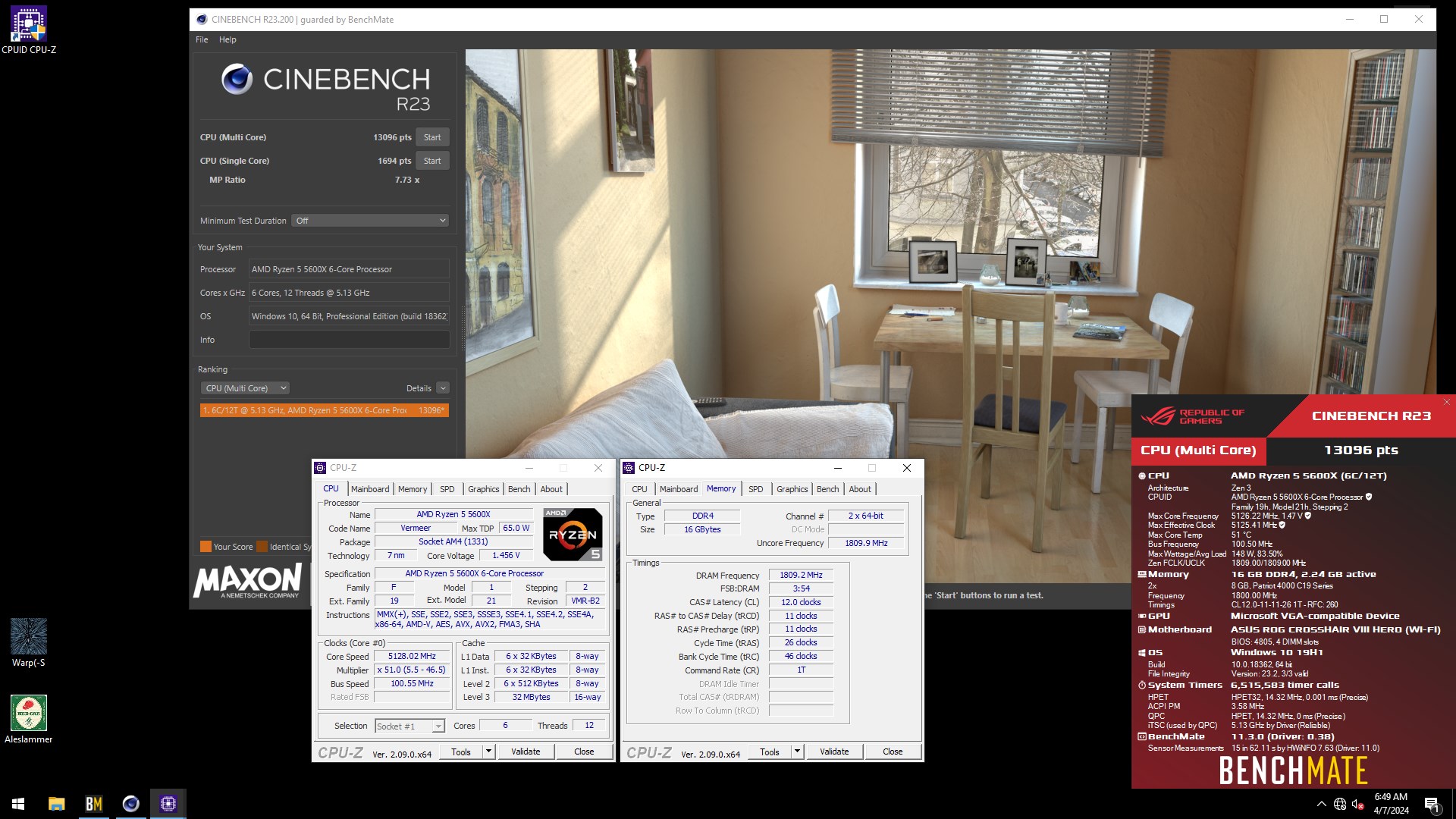
Task: Open SPD tab in right CPU-Z window
Action: (756, 489)
